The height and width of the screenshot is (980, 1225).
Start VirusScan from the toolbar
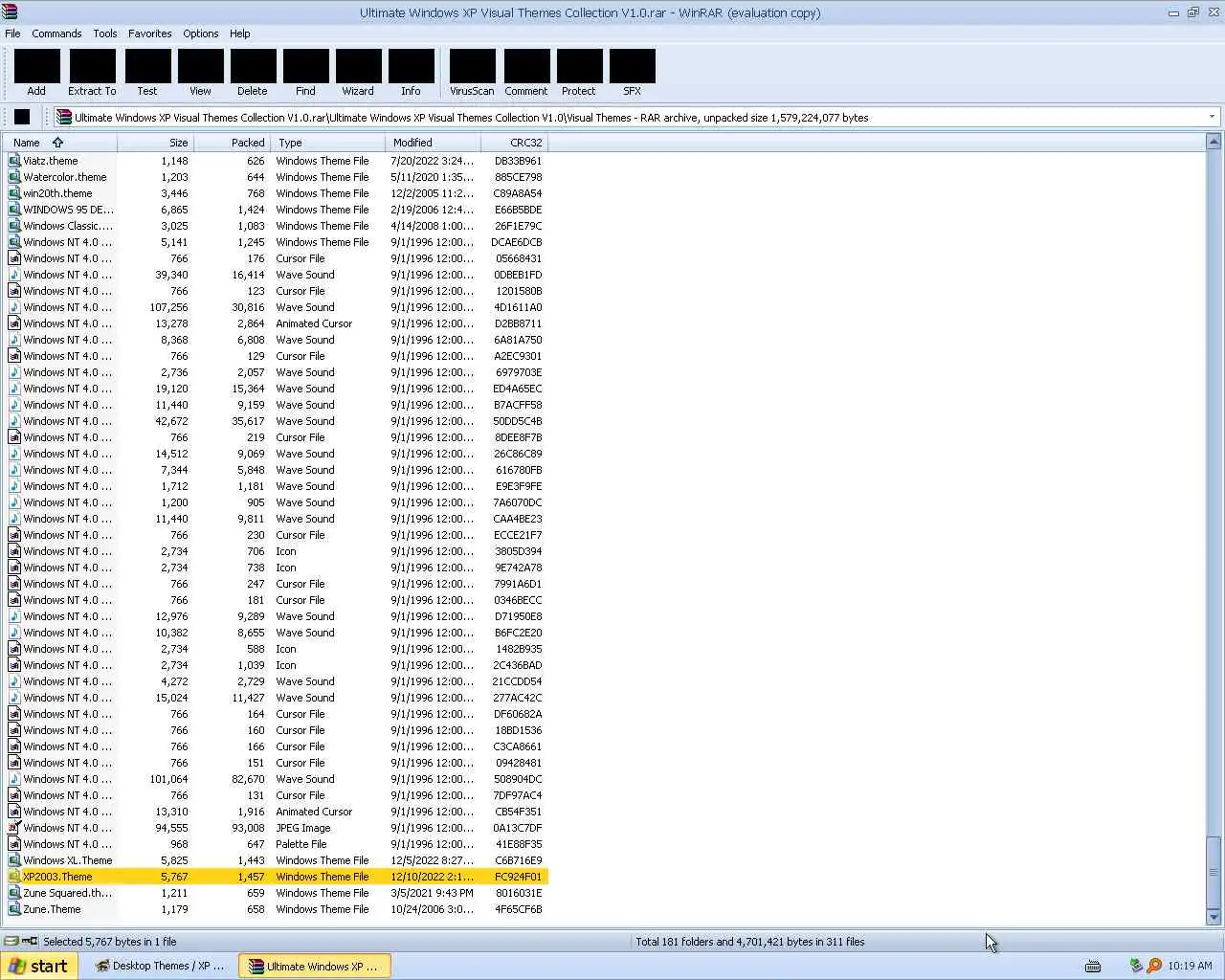[x=472, y=74]
